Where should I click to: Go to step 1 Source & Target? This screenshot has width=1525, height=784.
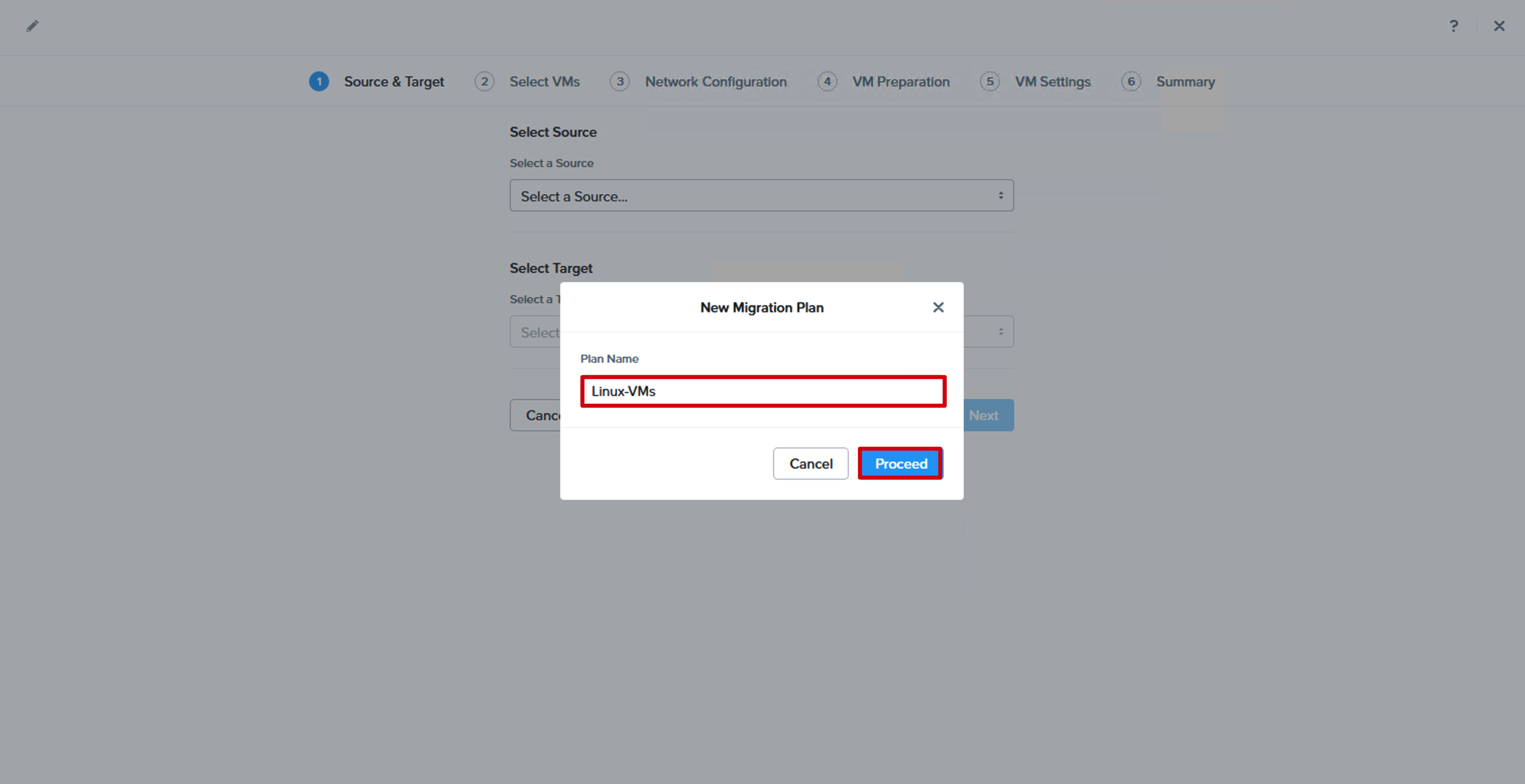click(376, 82)
